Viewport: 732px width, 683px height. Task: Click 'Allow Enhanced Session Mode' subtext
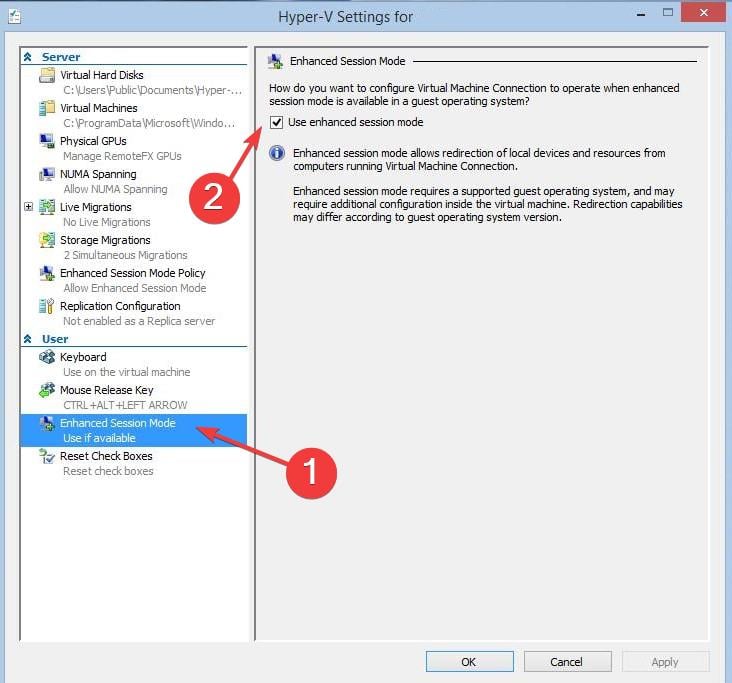[x=135, y=288]
